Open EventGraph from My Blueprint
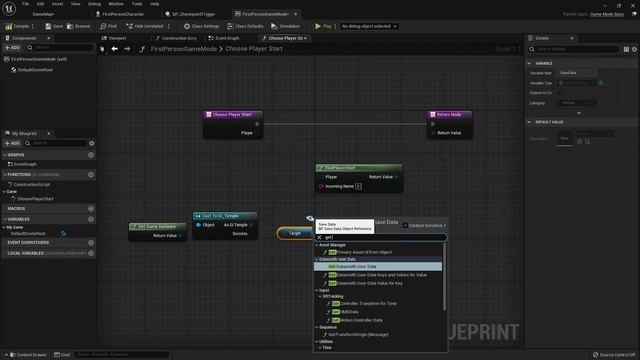This screenshot has height=360, width=640. 25,164
